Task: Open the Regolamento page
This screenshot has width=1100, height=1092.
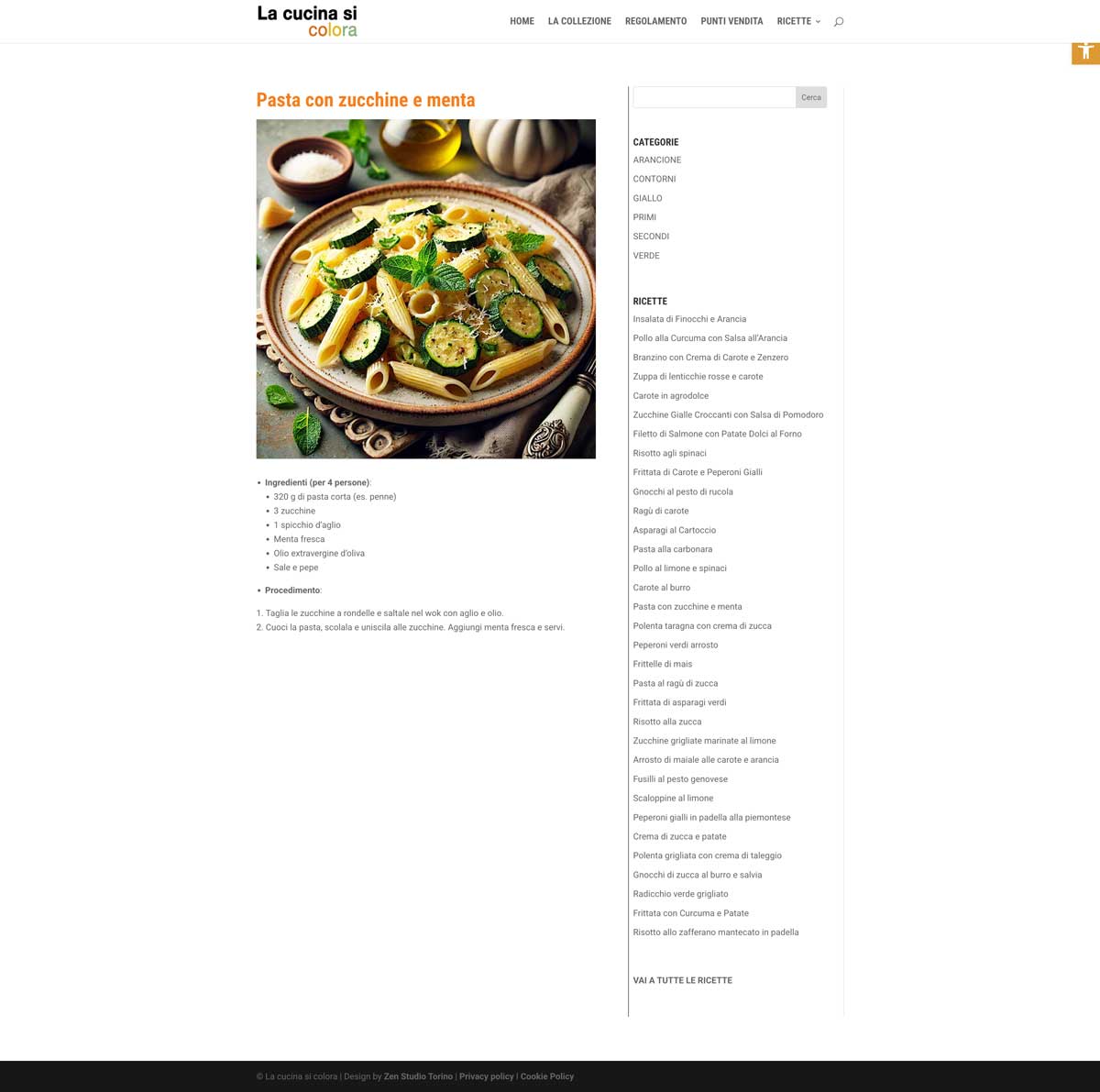Action: pyautogui.click(x=655, y=21)
